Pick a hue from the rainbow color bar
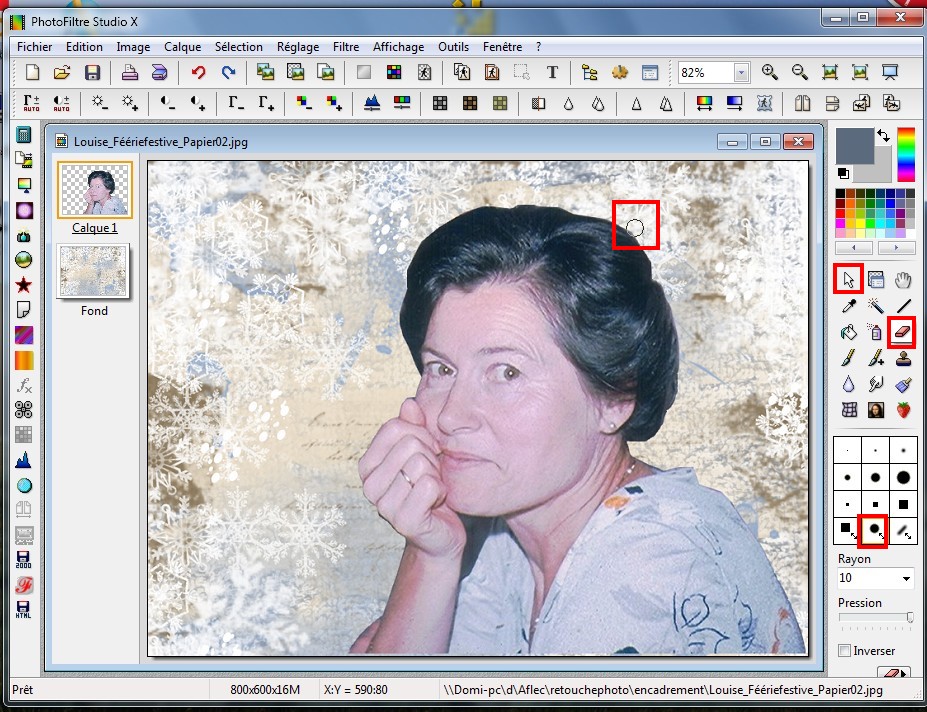Screen dimensions: 927x712 (906, 154)
